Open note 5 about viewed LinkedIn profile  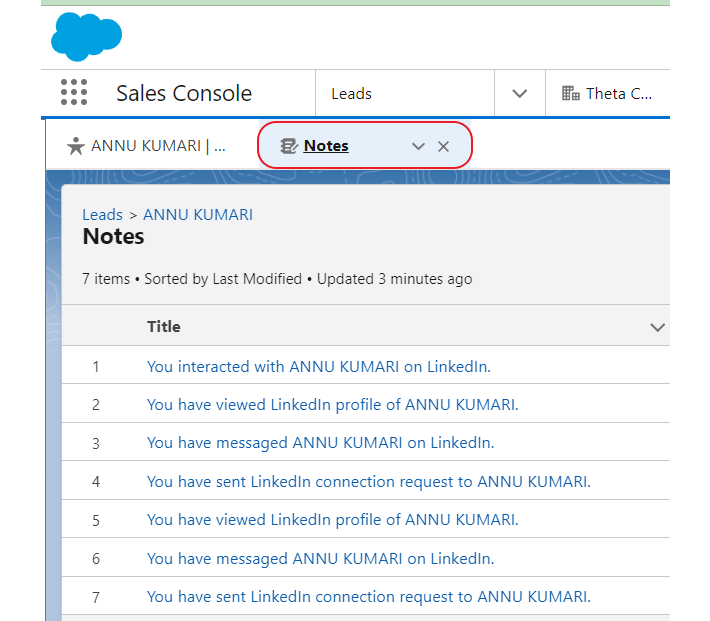[x=333, y=520]
